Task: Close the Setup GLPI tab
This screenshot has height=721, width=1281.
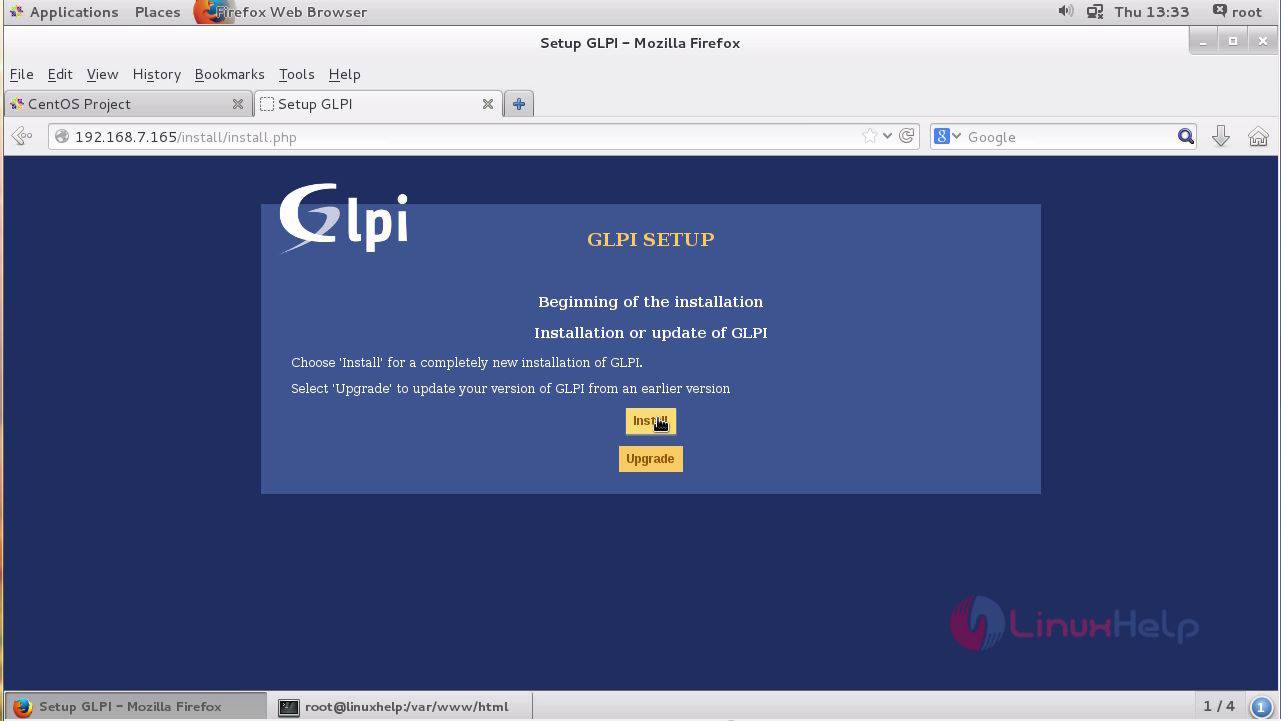Action: (x=488, y=104)
